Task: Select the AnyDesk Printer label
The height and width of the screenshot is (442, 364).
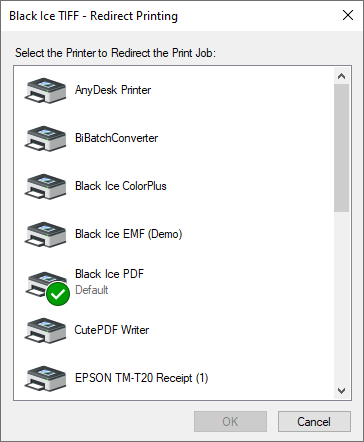Action: point(113,90)
